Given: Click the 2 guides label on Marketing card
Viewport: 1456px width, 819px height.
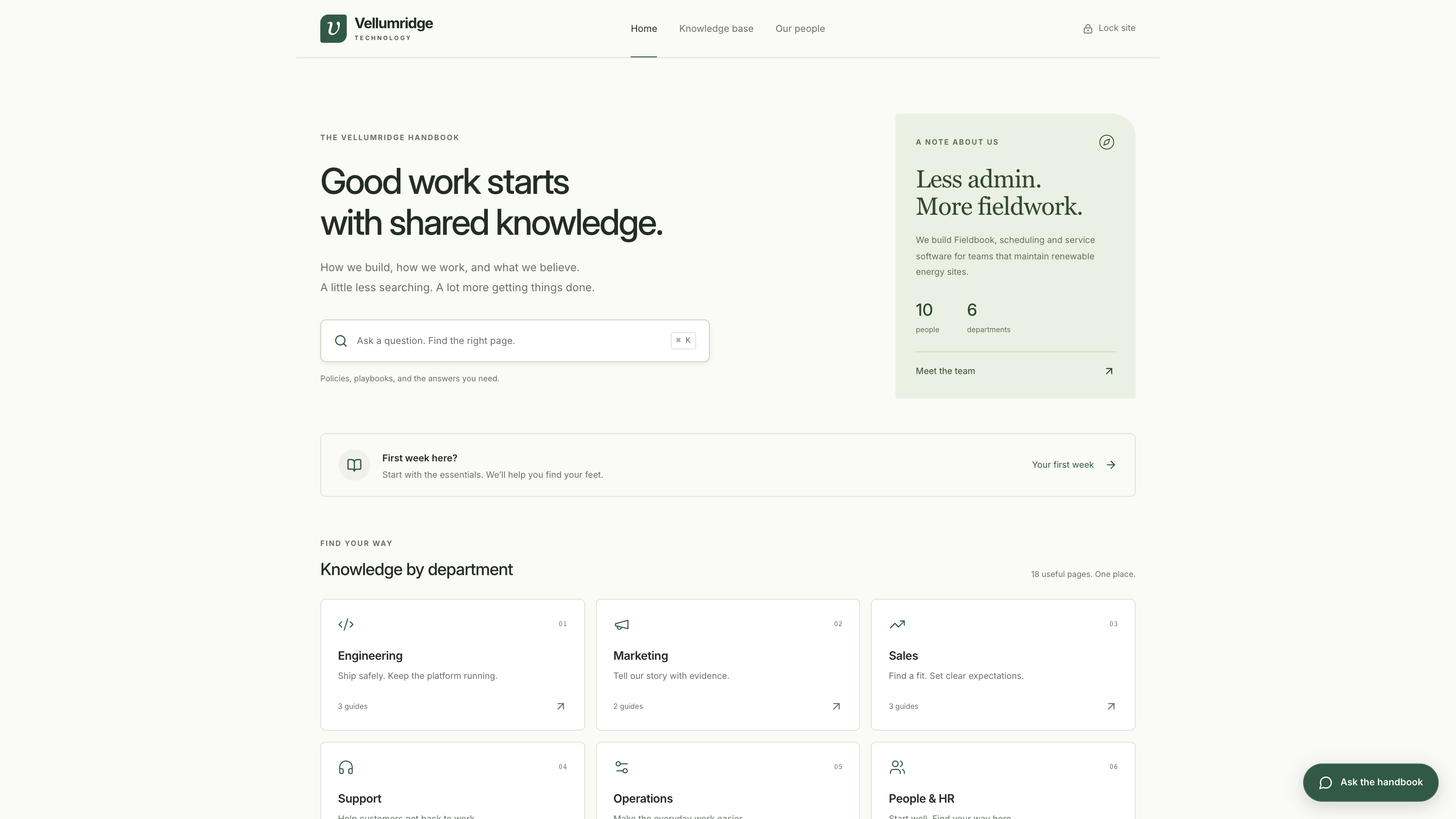Looking at the screenshot, I should 628,707.
